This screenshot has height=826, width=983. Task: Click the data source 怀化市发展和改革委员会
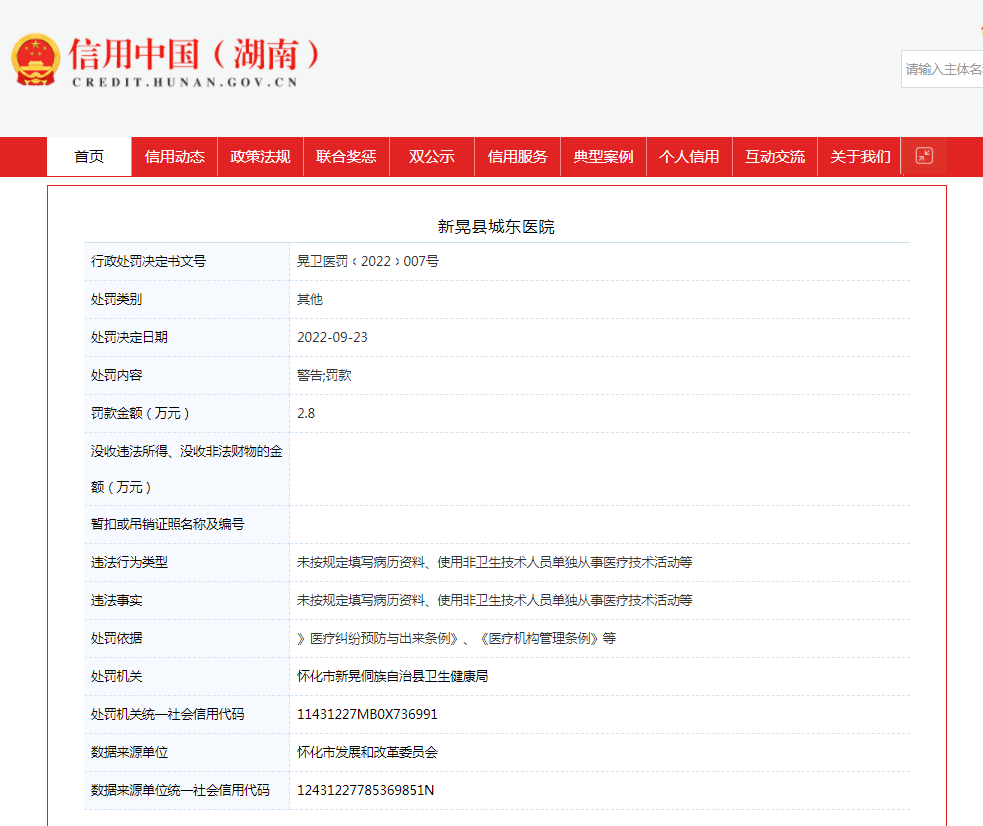(367, 752)
